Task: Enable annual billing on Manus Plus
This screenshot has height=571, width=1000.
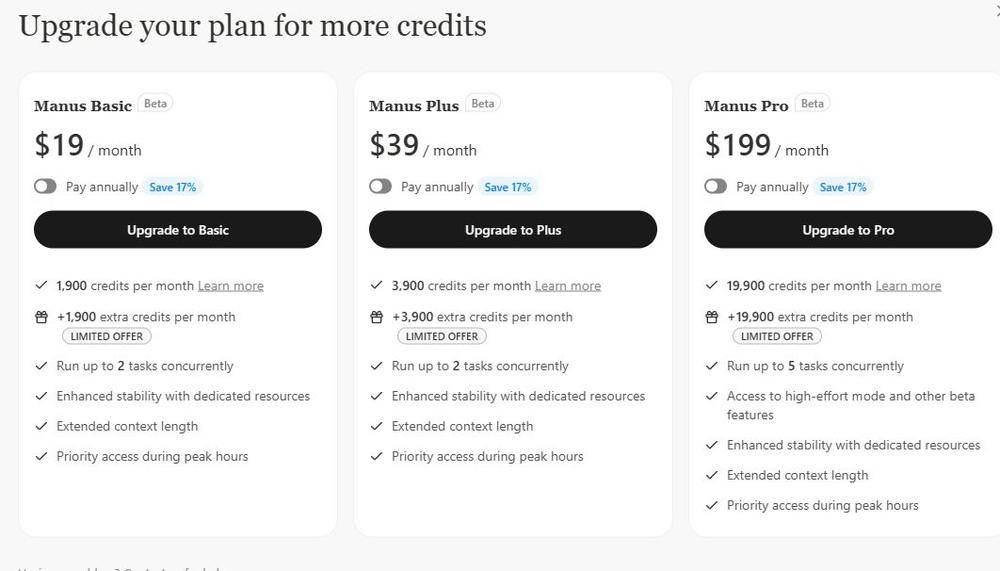Action: point(380,186)
